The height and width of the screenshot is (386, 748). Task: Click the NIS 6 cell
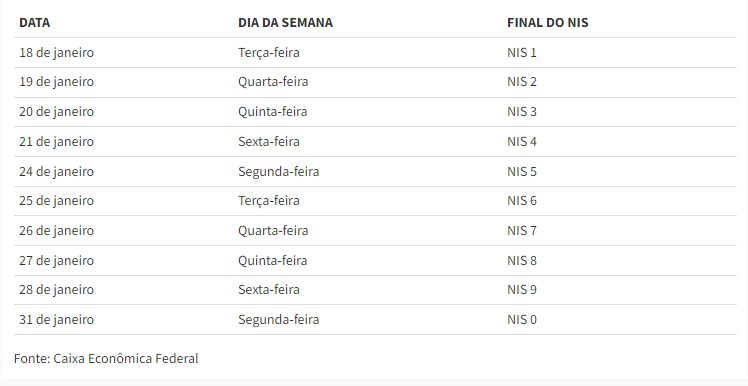522,201
